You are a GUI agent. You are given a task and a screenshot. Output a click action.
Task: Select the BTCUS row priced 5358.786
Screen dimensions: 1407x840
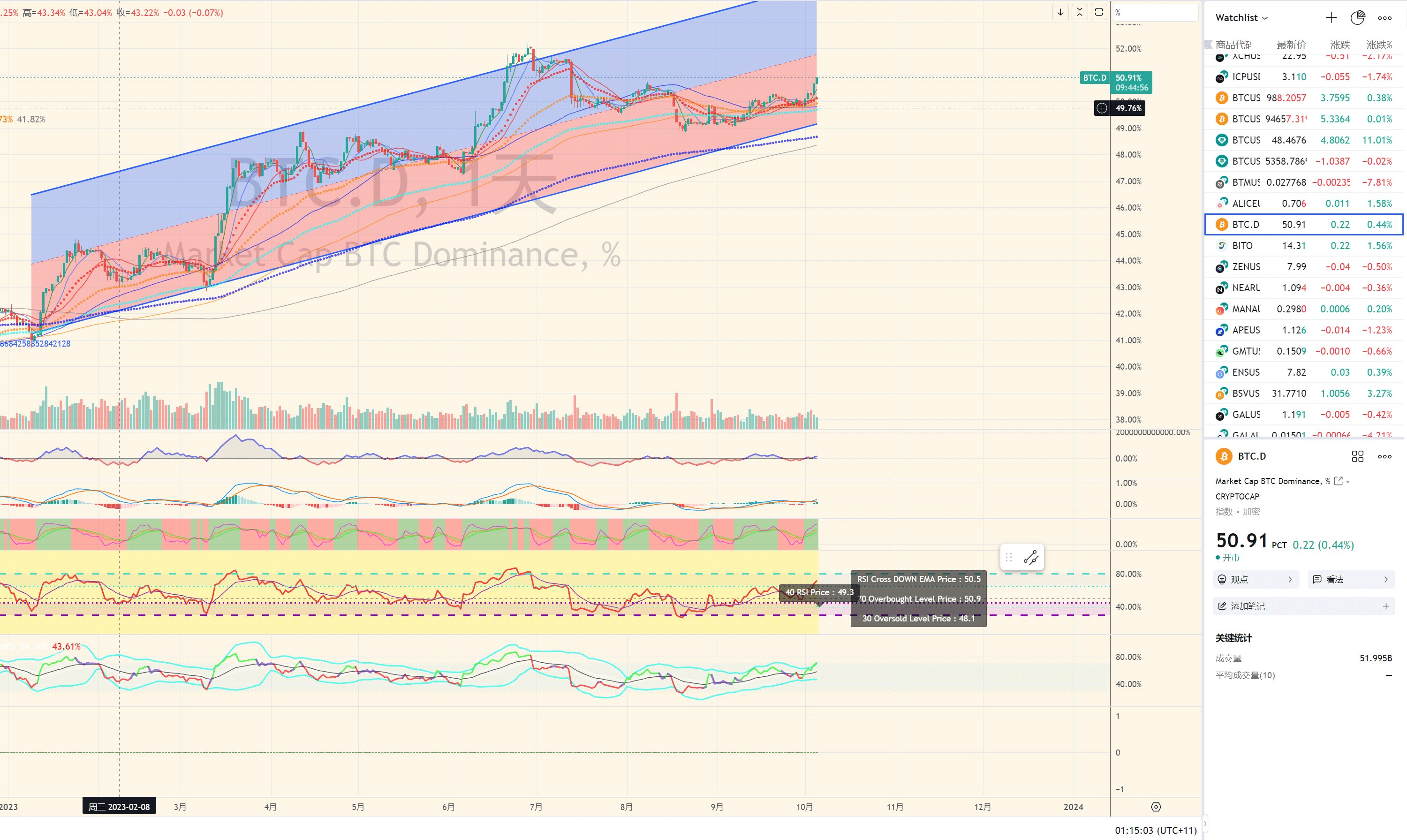tap(1304, 161)
